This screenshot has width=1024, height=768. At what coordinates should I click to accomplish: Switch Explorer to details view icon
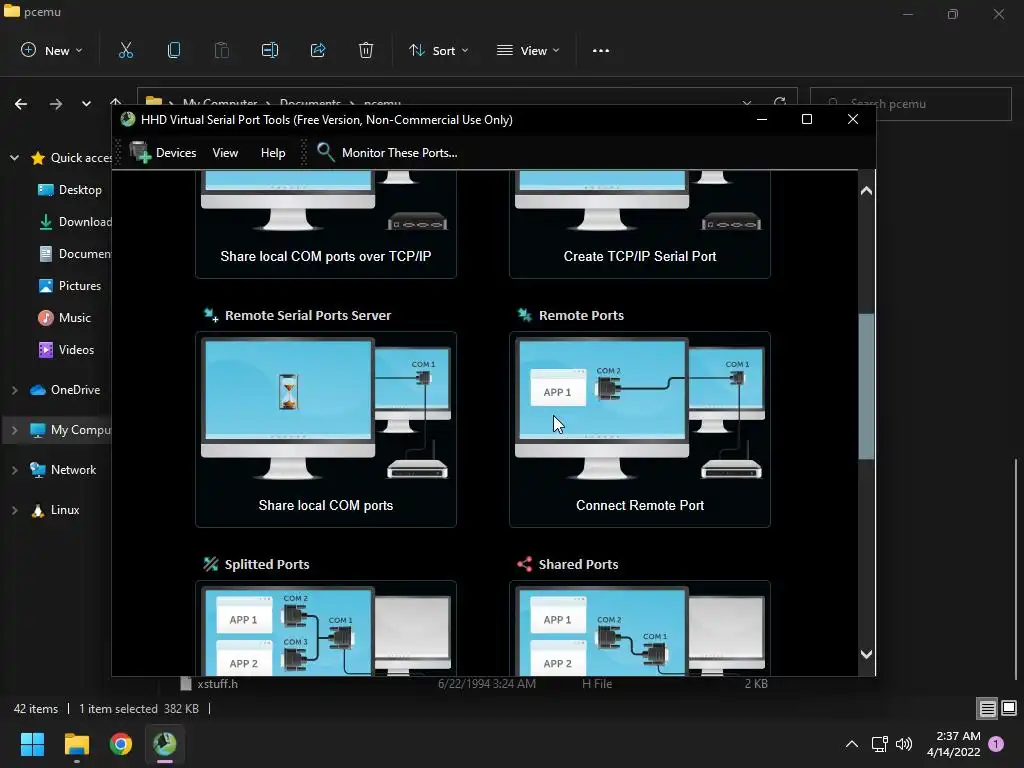[x=987, y=708]
